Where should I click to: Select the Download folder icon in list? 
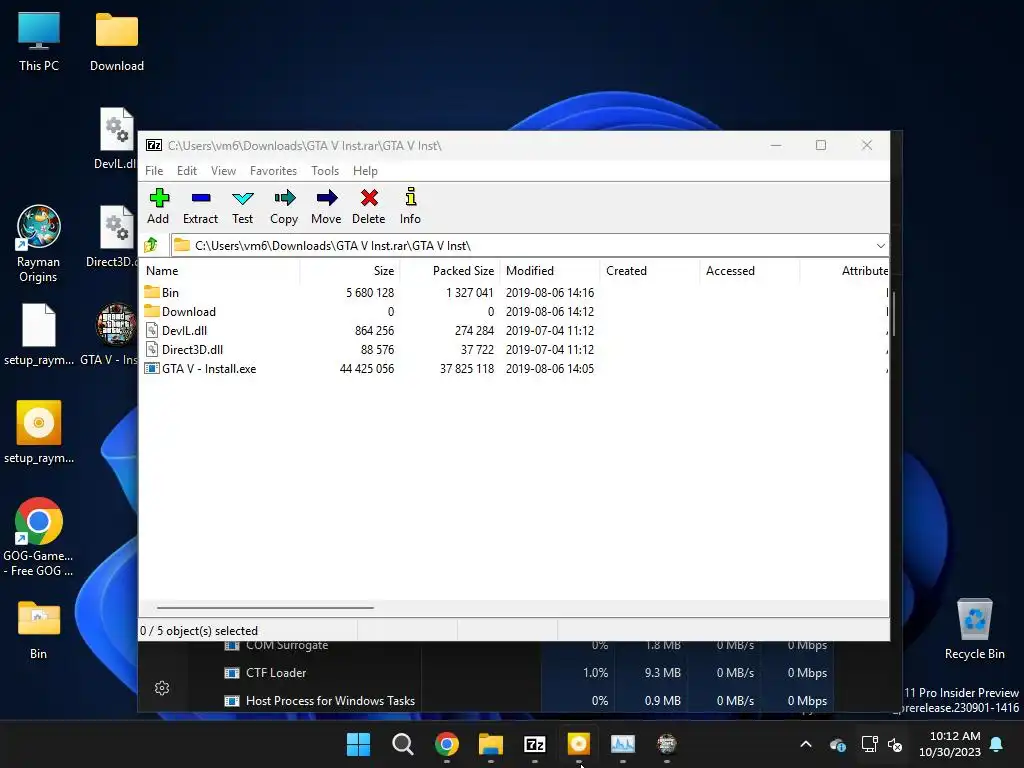pyautogui.click(x=152, y=311)
